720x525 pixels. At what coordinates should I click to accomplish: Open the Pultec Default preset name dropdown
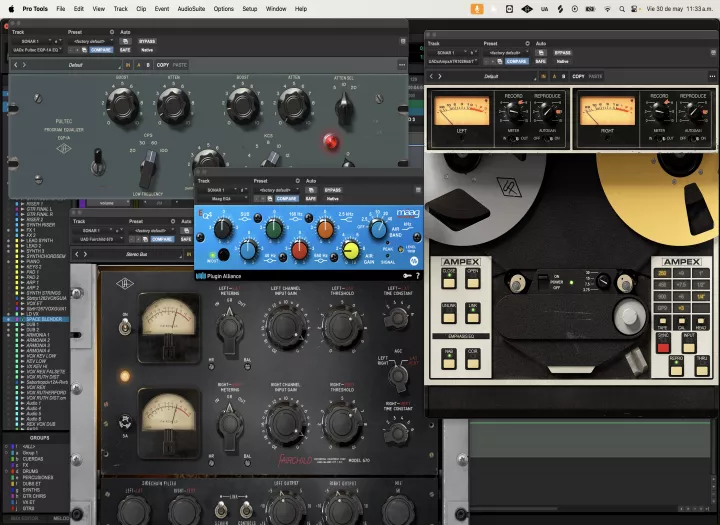click(77, 65)
